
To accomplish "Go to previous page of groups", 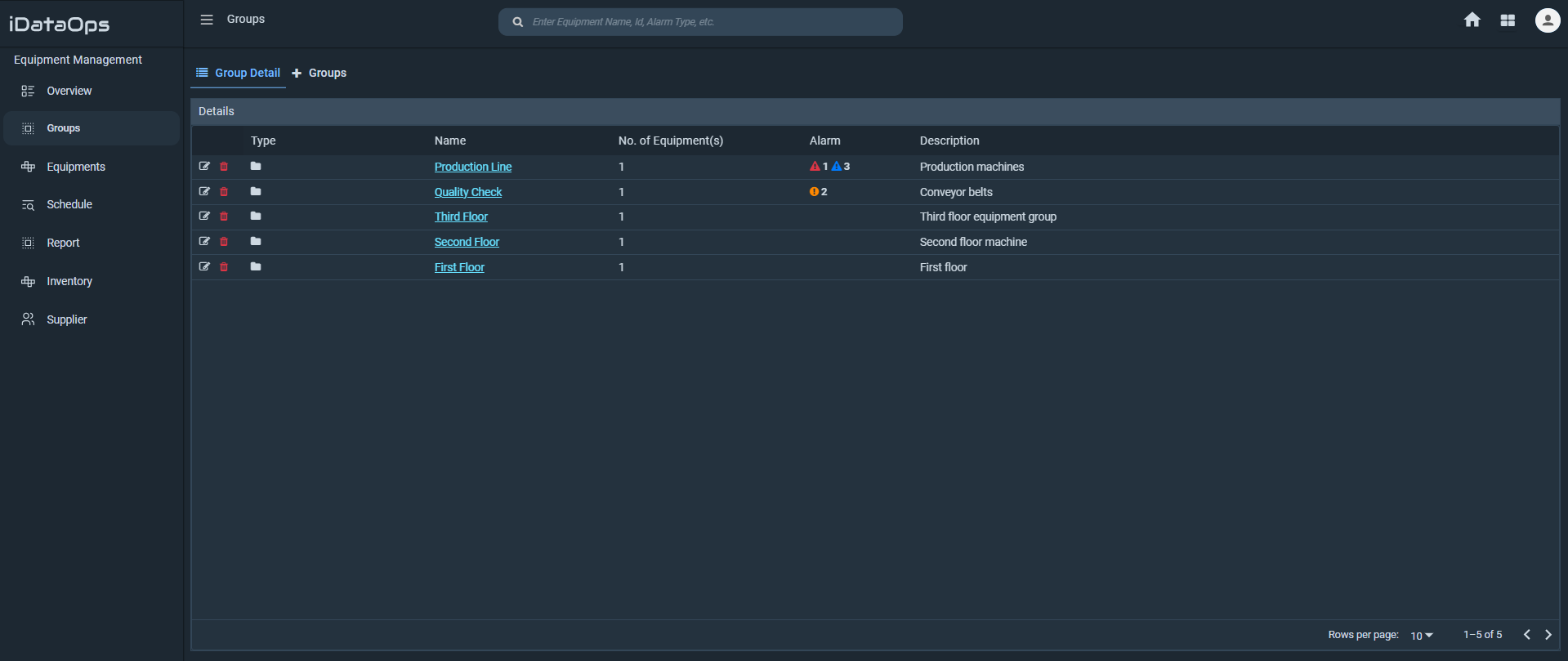I will tap(1526, 635).
